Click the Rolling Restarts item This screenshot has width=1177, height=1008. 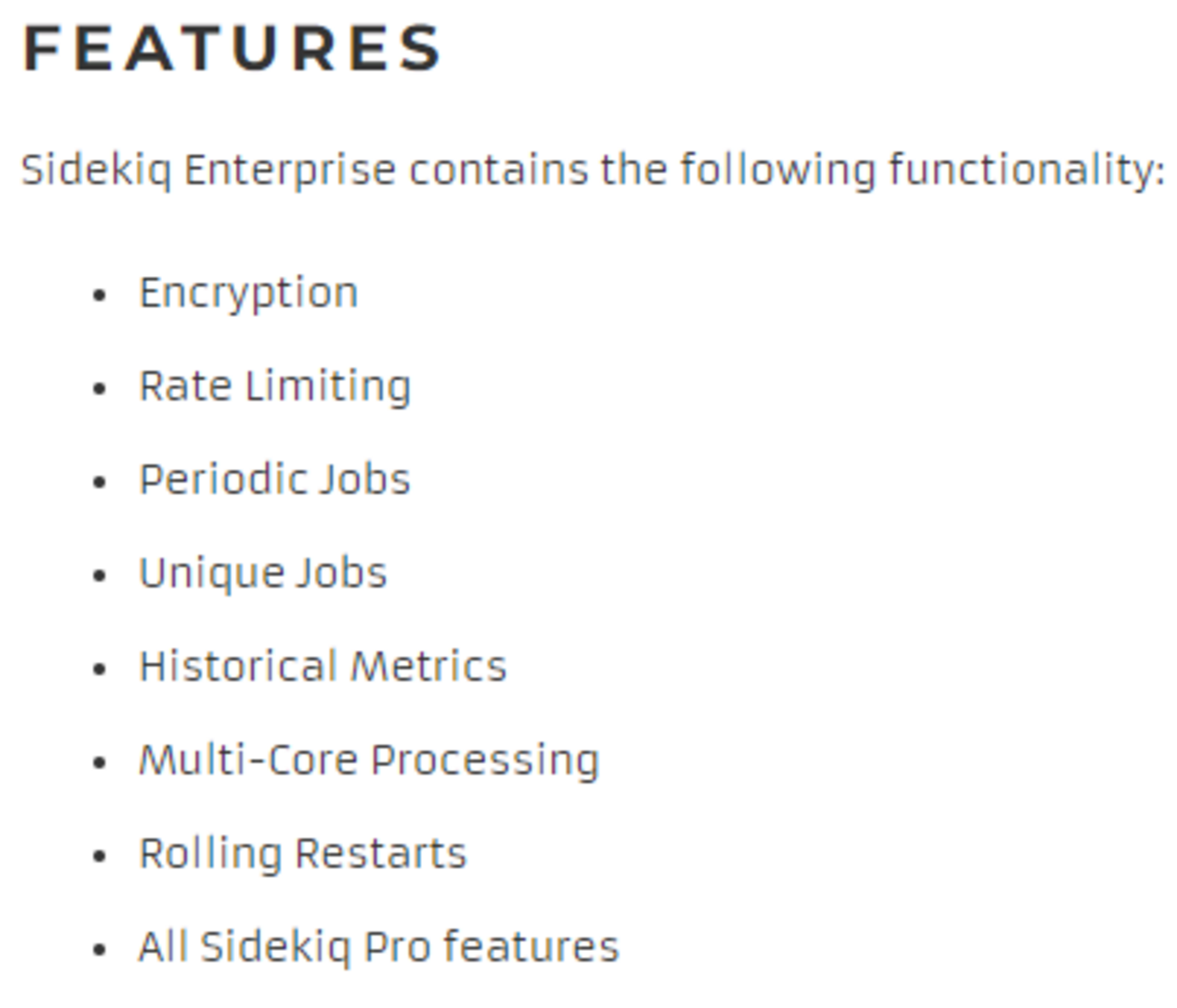[302, 853]
